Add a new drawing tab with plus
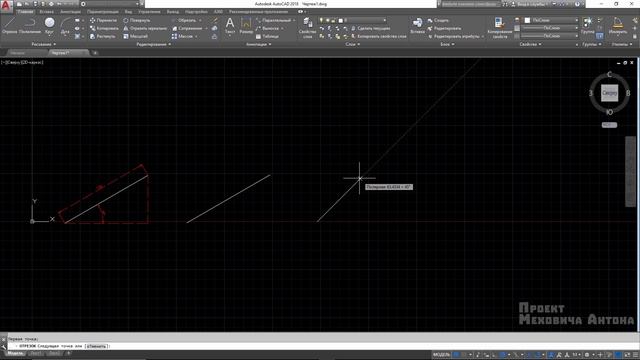The image size is (640, 360). 95,53
